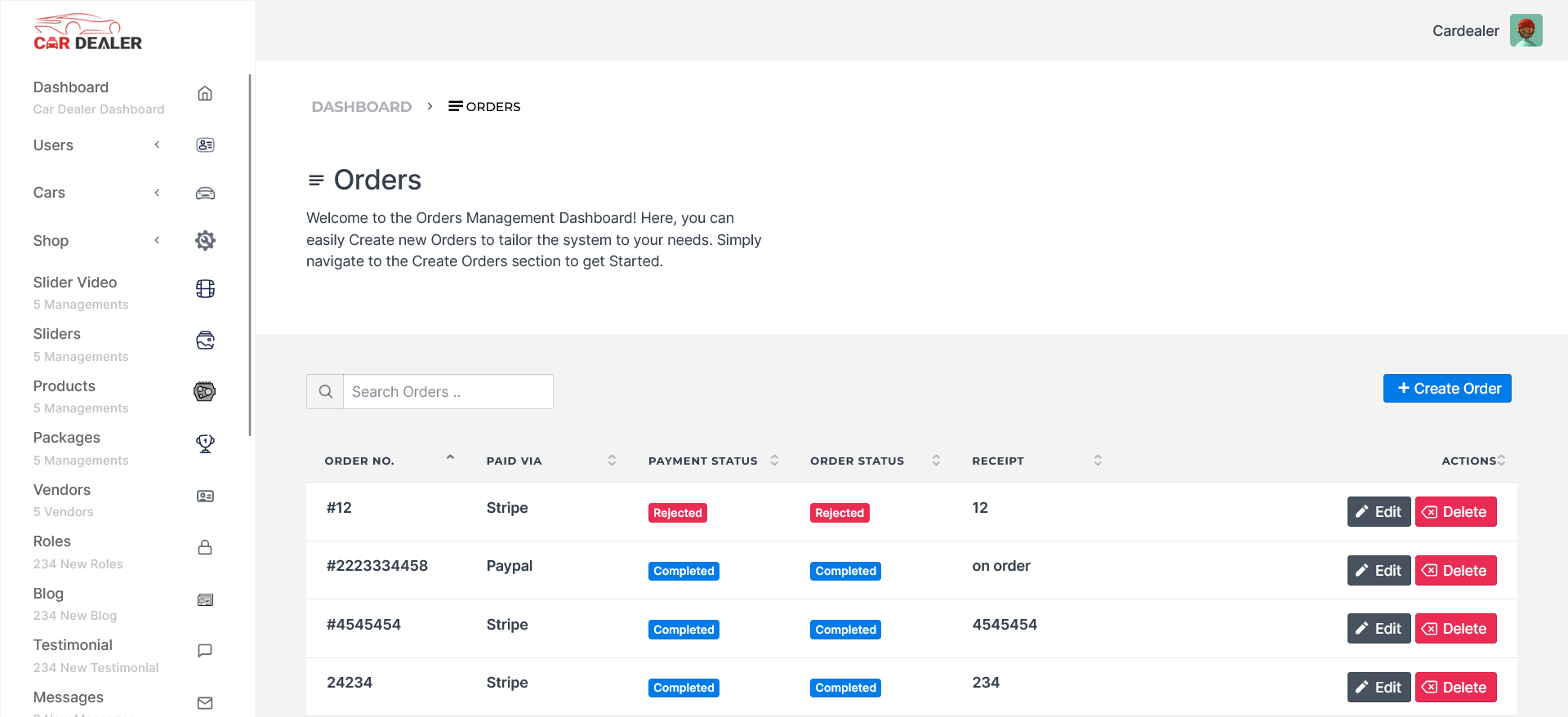Expand the Cars submenu chevron
This screenshot has height=717, width=1568.
coord(157,193)
